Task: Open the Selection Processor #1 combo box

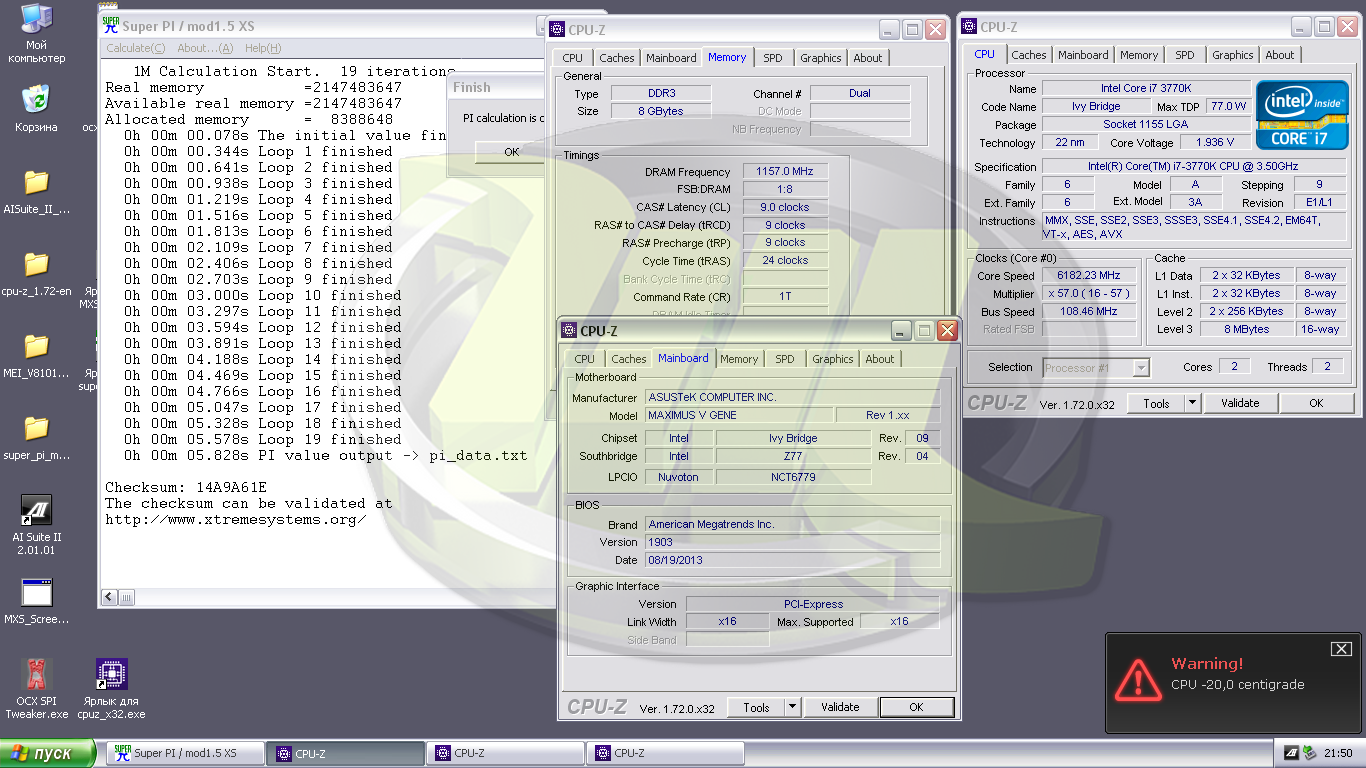Action: (x=1095, y=368)
